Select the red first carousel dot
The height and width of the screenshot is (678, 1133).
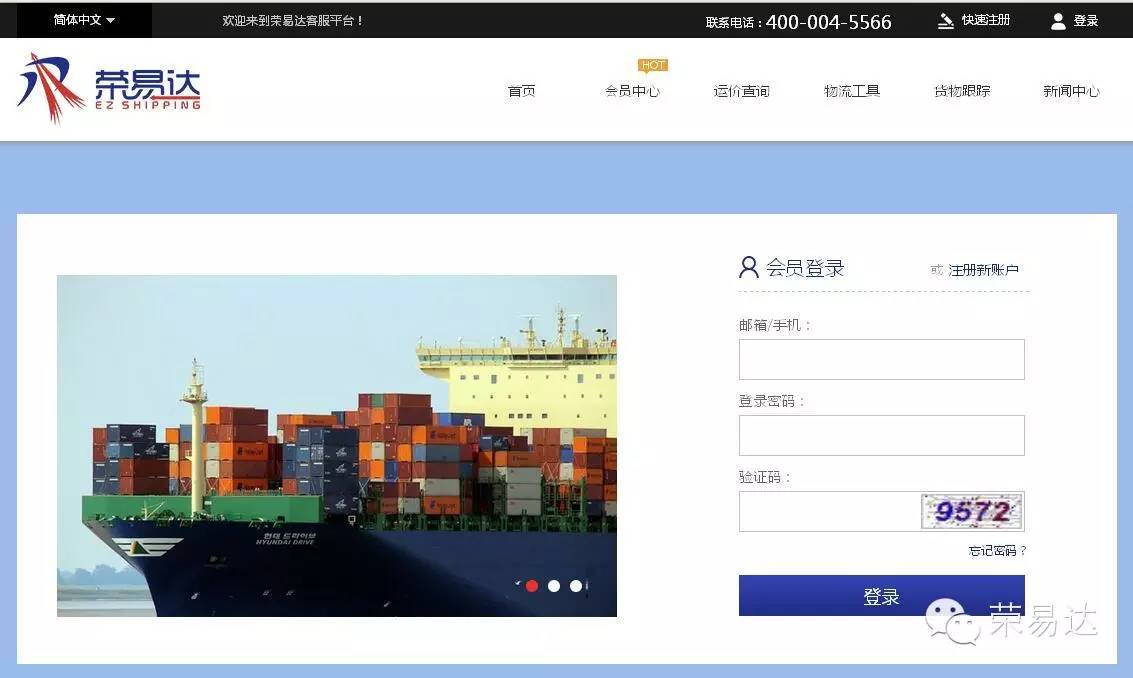[x=532, y=586]
